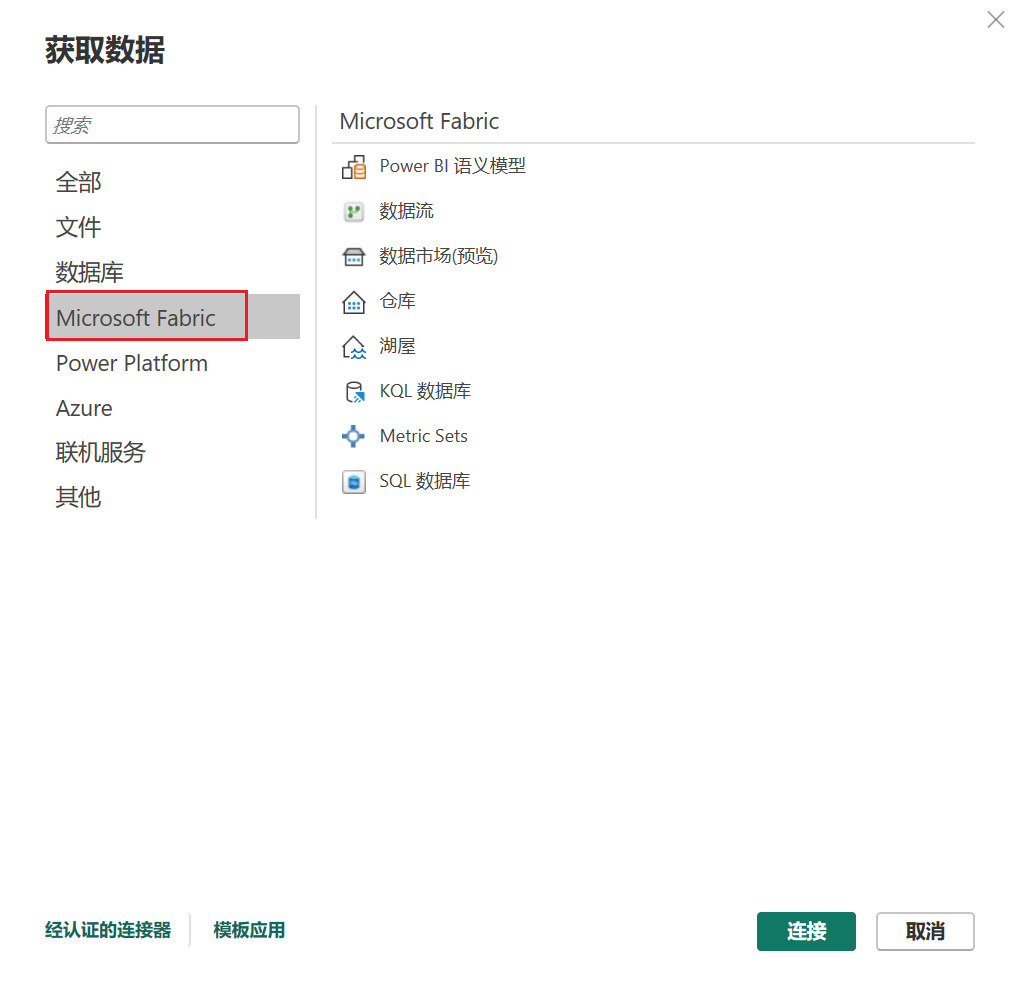Viewport: 1020px width, 990px height.
Task: Choose the Metric Sets connector text
Action: point(423,436)
